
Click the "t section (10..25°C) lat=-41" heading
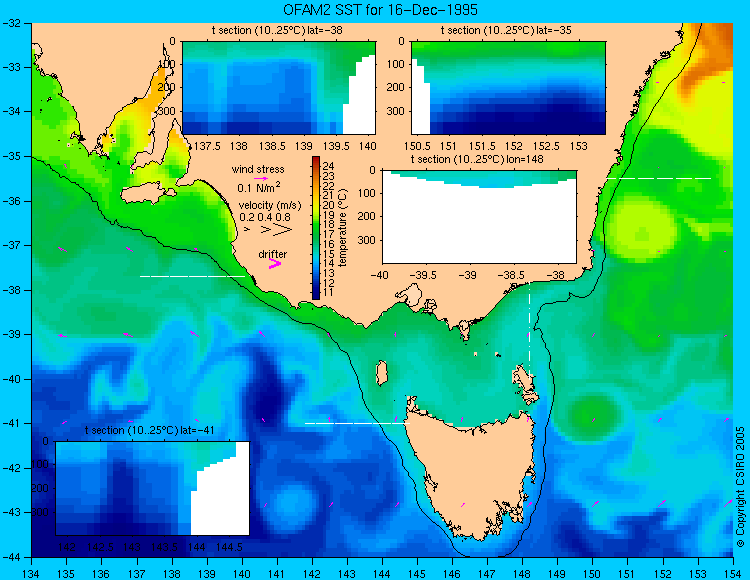point(149,430)
